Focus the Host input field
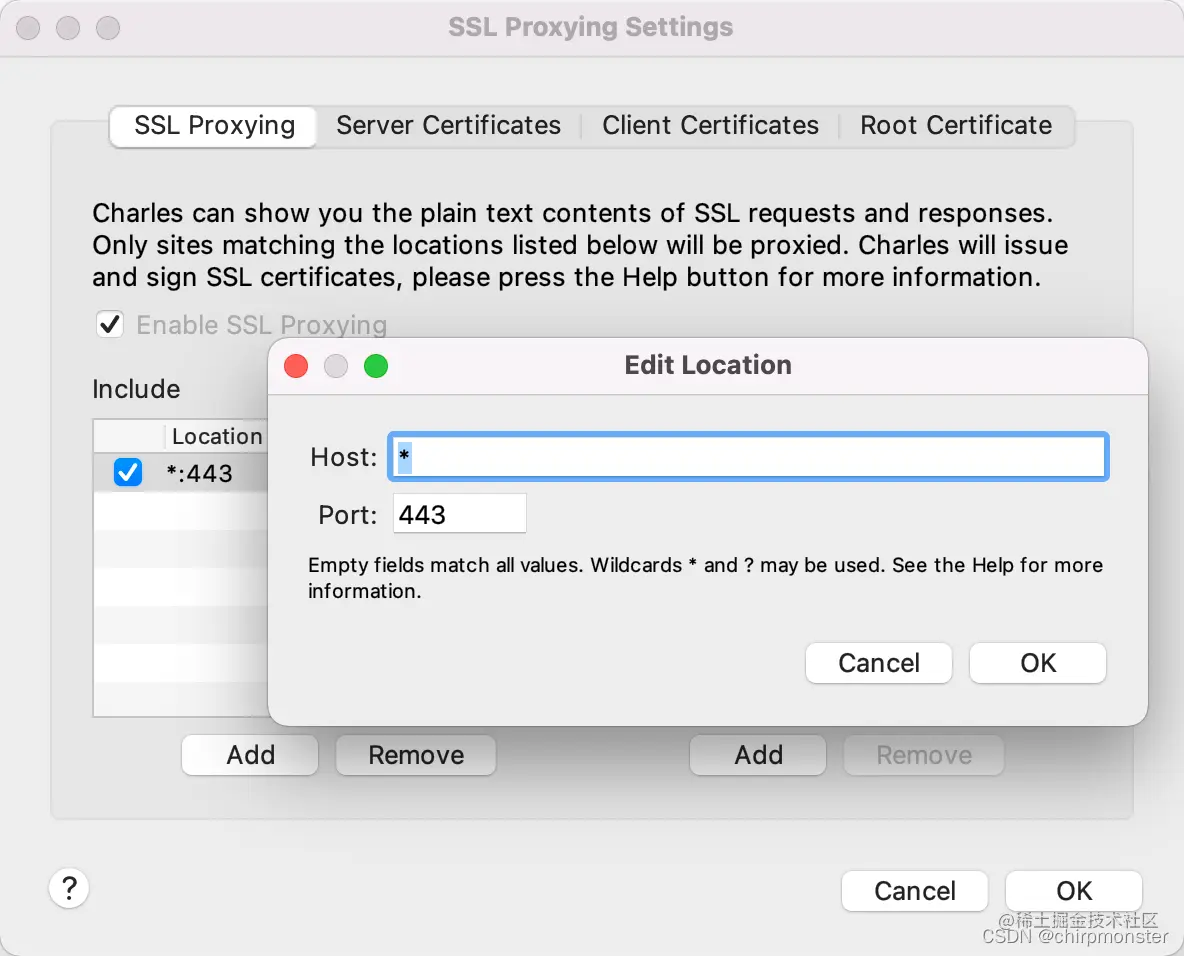 (748, 457)
